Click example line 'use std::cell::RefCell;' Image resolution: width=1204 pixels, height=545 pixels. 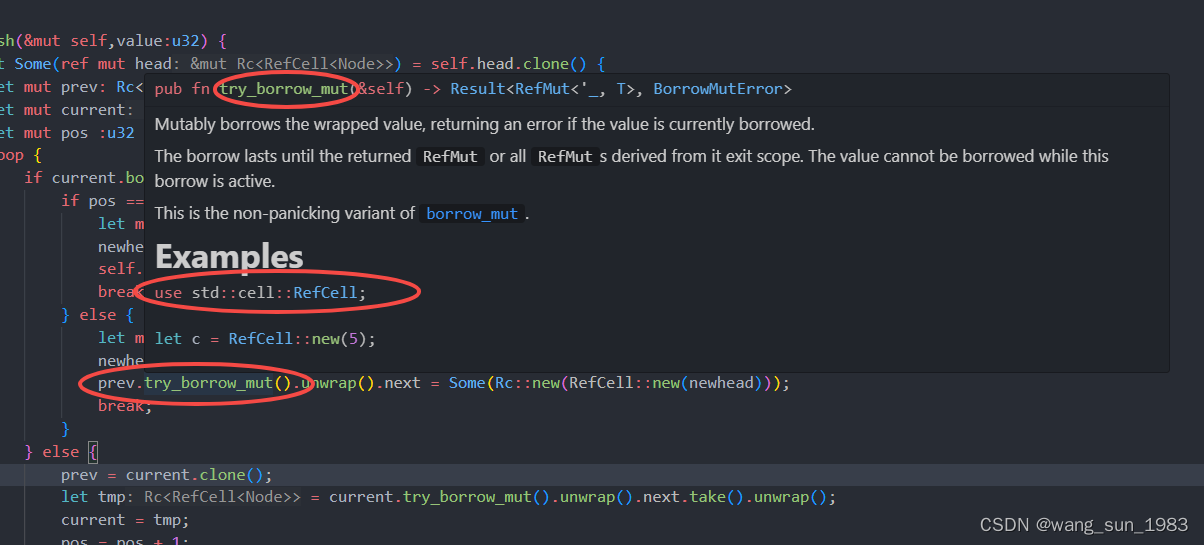(x=261, y=293)
